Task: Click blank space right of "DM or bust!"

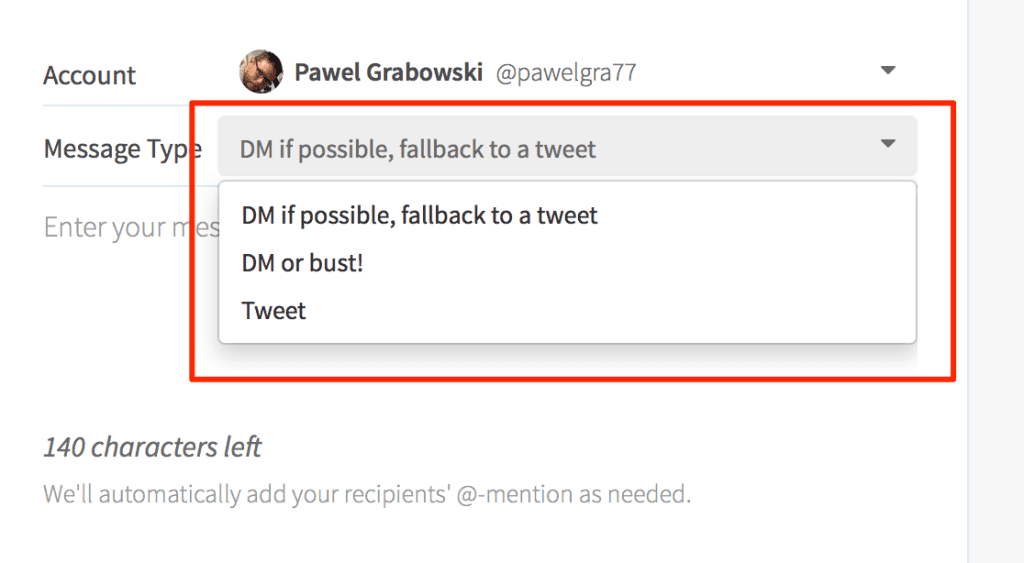Action: click(x=637, y=263)
